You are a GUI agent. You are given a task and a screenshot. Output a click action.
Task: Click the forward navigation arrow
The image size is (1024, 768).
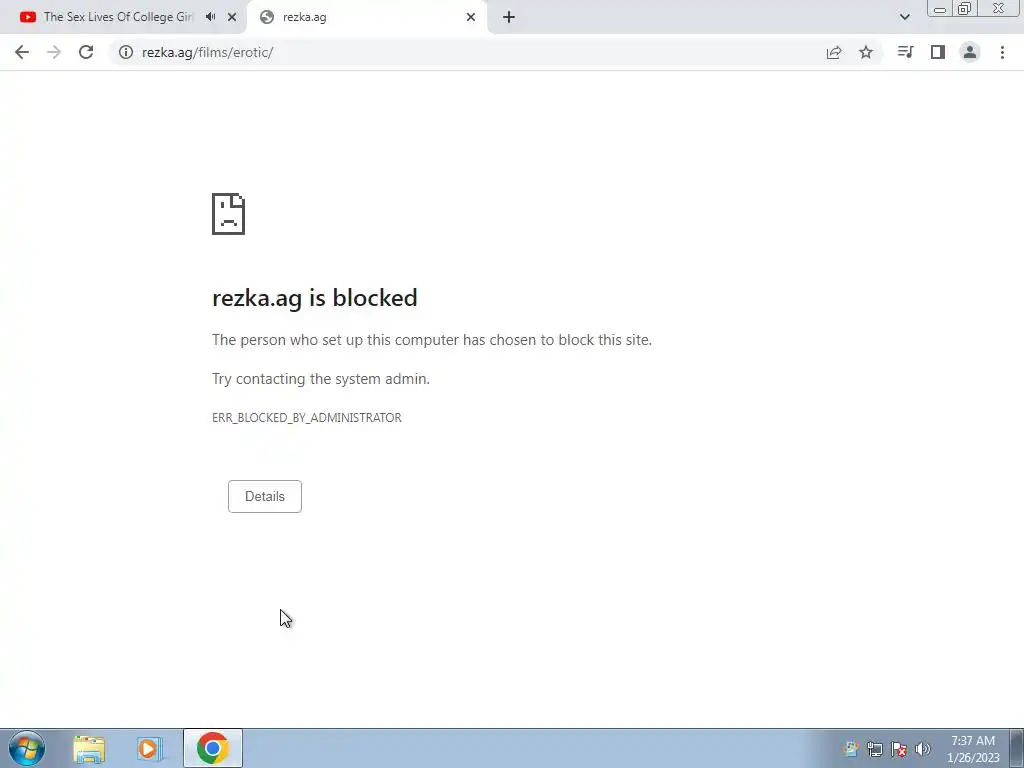point(54,52)
